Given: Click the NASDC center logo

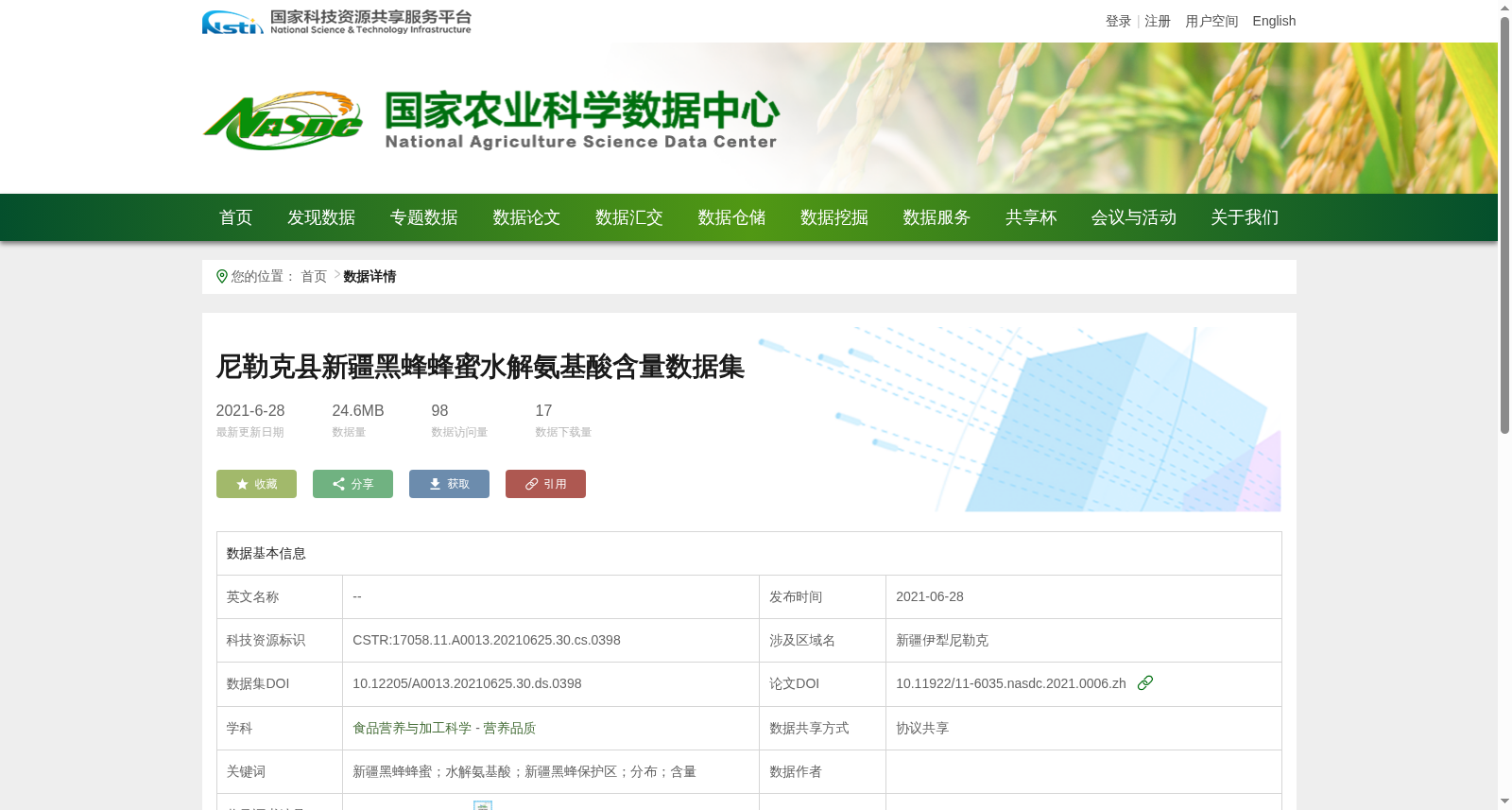Looking at the screenshot, I should (x=490, y=120).
